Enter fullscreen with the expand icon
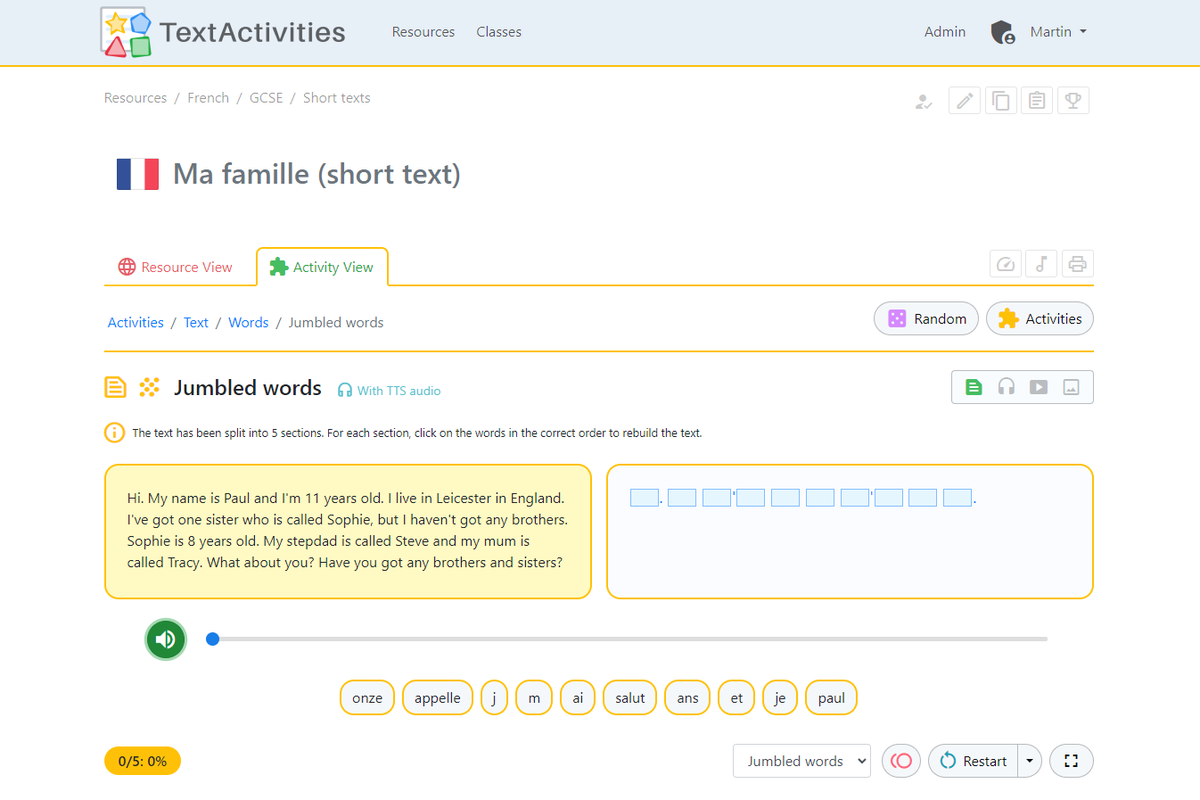Screen dimensions: 1200x800 pyautogui.click(x=1071, y=761)
